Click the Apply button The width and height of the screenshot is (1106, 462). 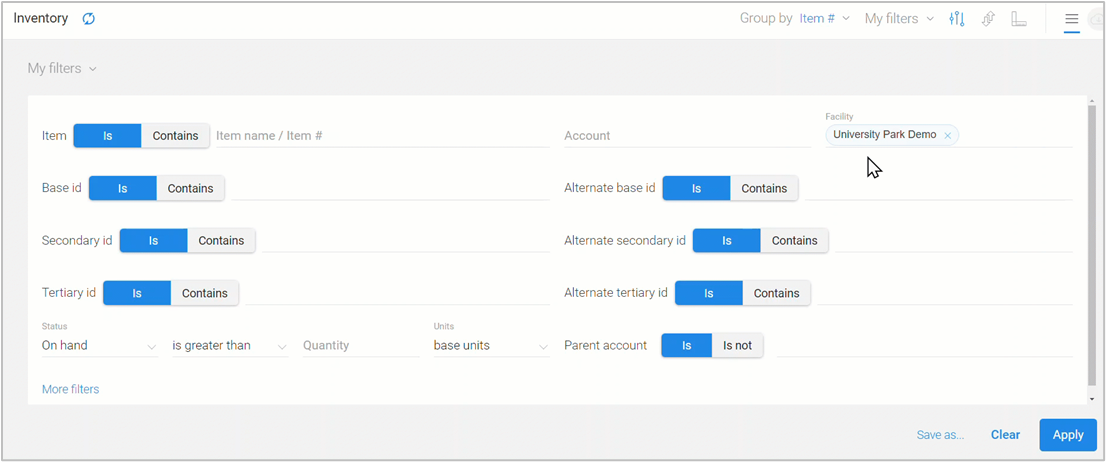[x=1067, y=435]
